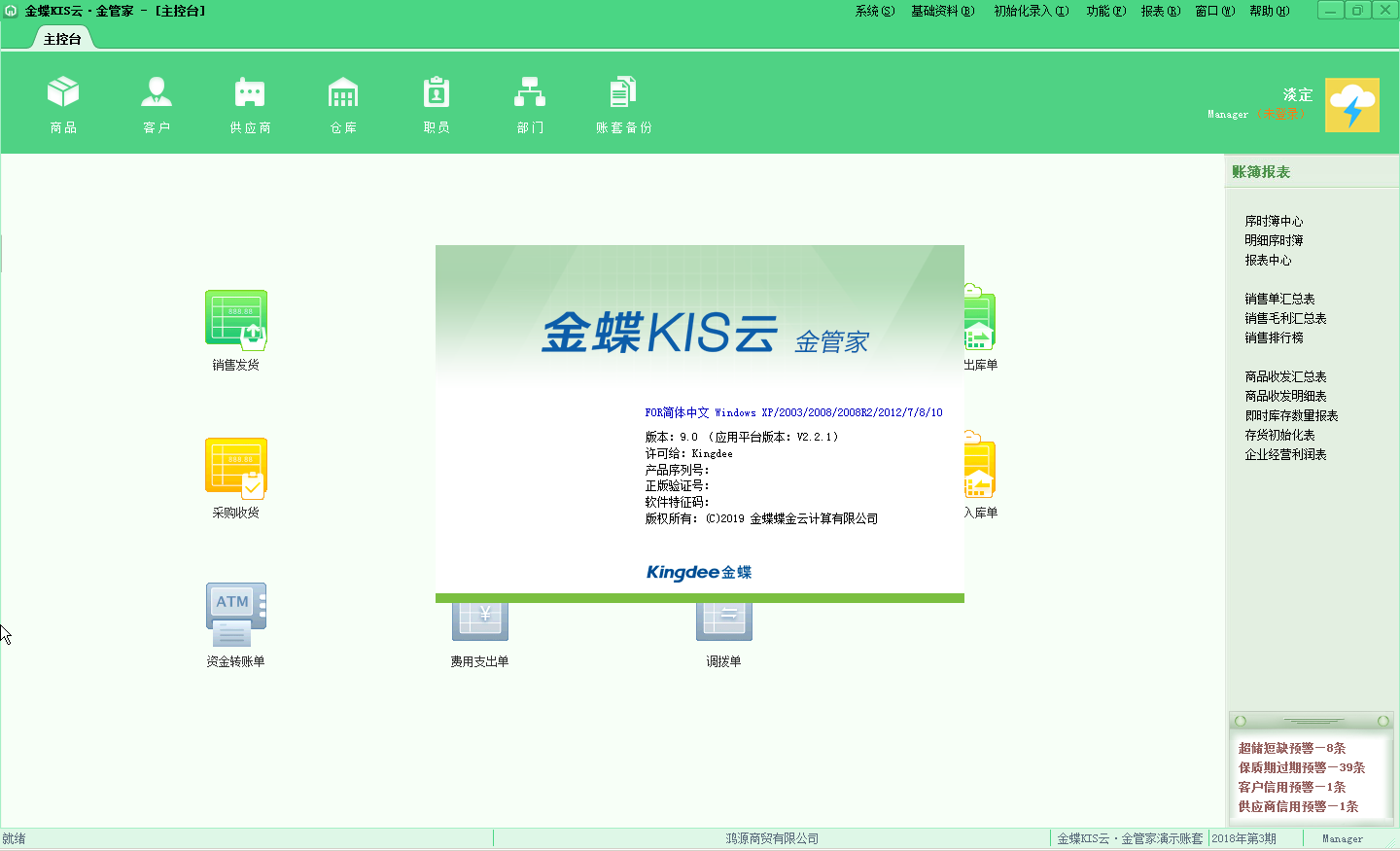Open the 基础资料(B) menu
This screenshot has height=851, width=1400.
[942, 11]
